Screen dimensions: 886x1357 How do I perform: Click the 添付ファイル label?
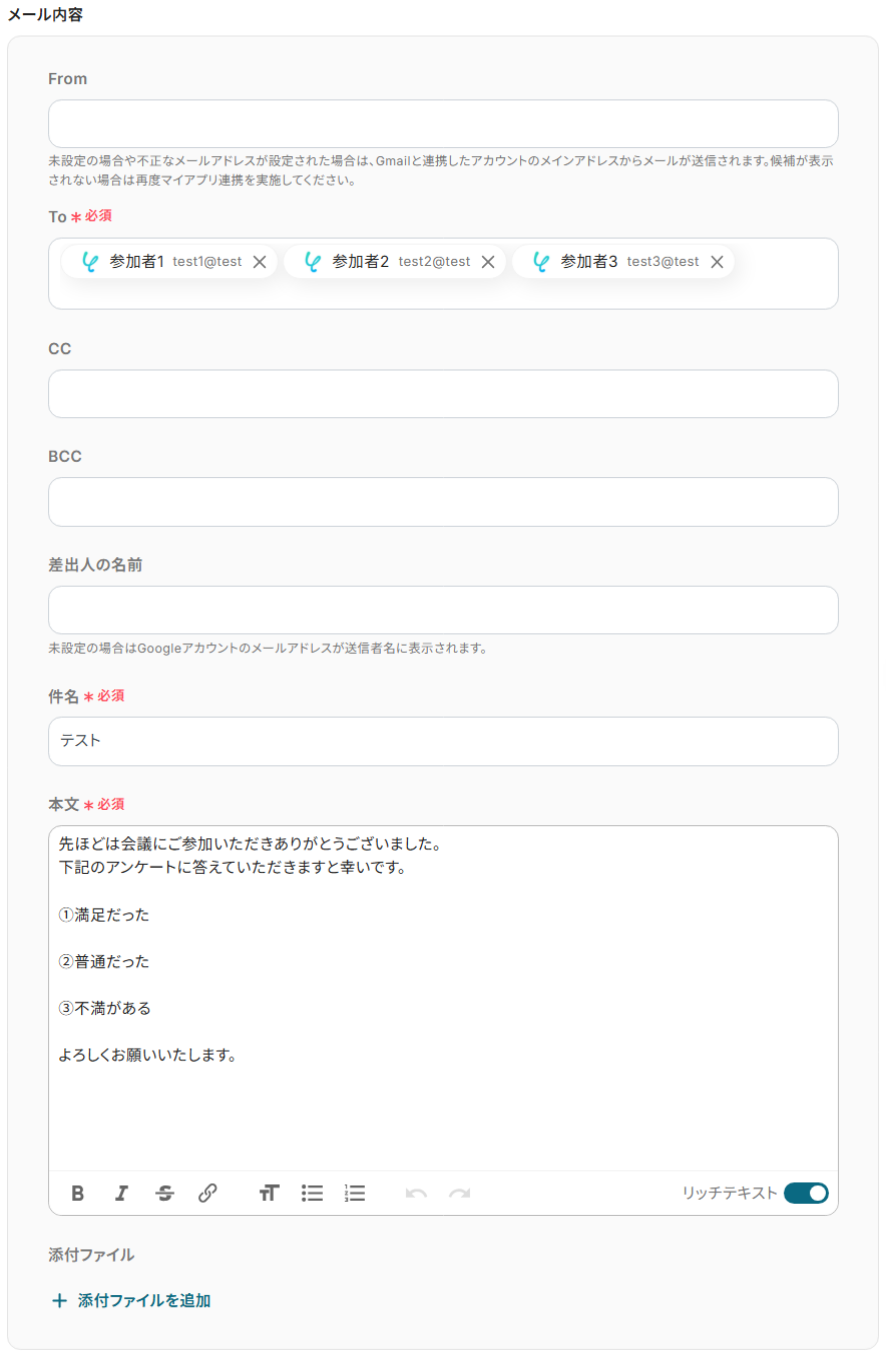[x=91, y=1254]
